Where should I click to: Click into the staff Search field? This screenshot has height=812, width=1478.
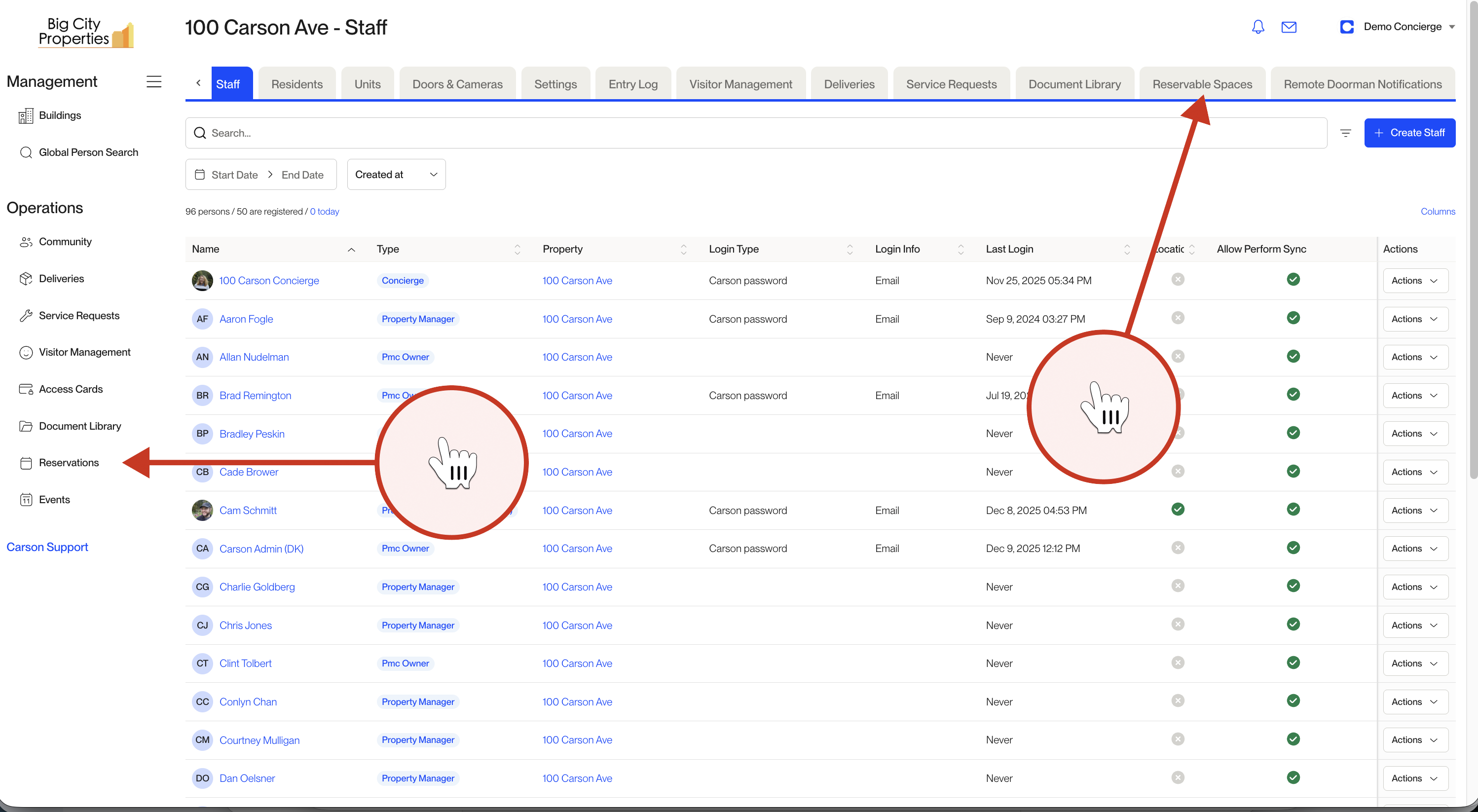(x=757, y=133)
